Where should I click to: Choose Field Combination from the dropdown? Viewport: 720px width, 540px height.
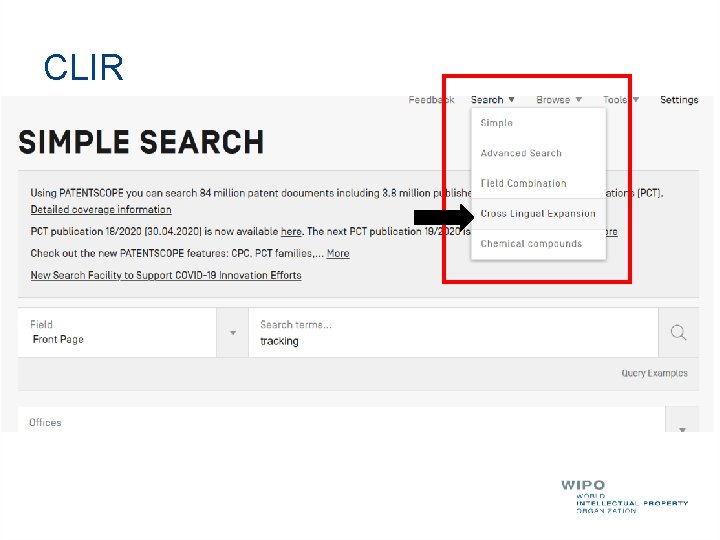pos(538,183)
